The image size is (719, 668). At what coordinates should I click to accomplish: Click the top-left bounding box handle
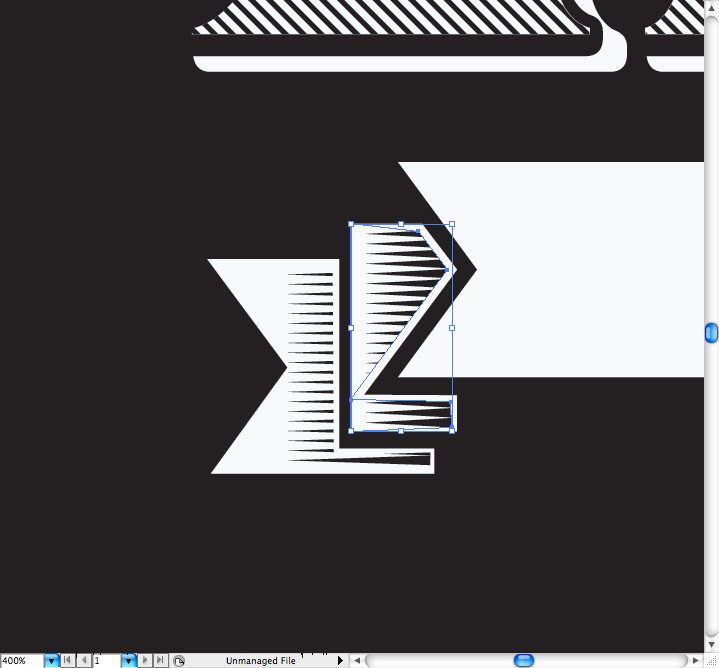coord(351,224)
